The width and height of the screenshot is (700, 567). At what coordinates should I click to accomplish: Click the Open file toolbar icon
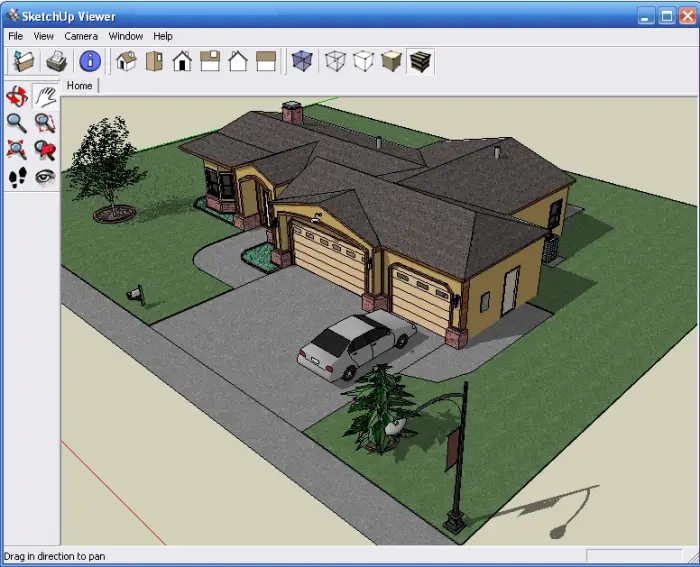[22, 61]
